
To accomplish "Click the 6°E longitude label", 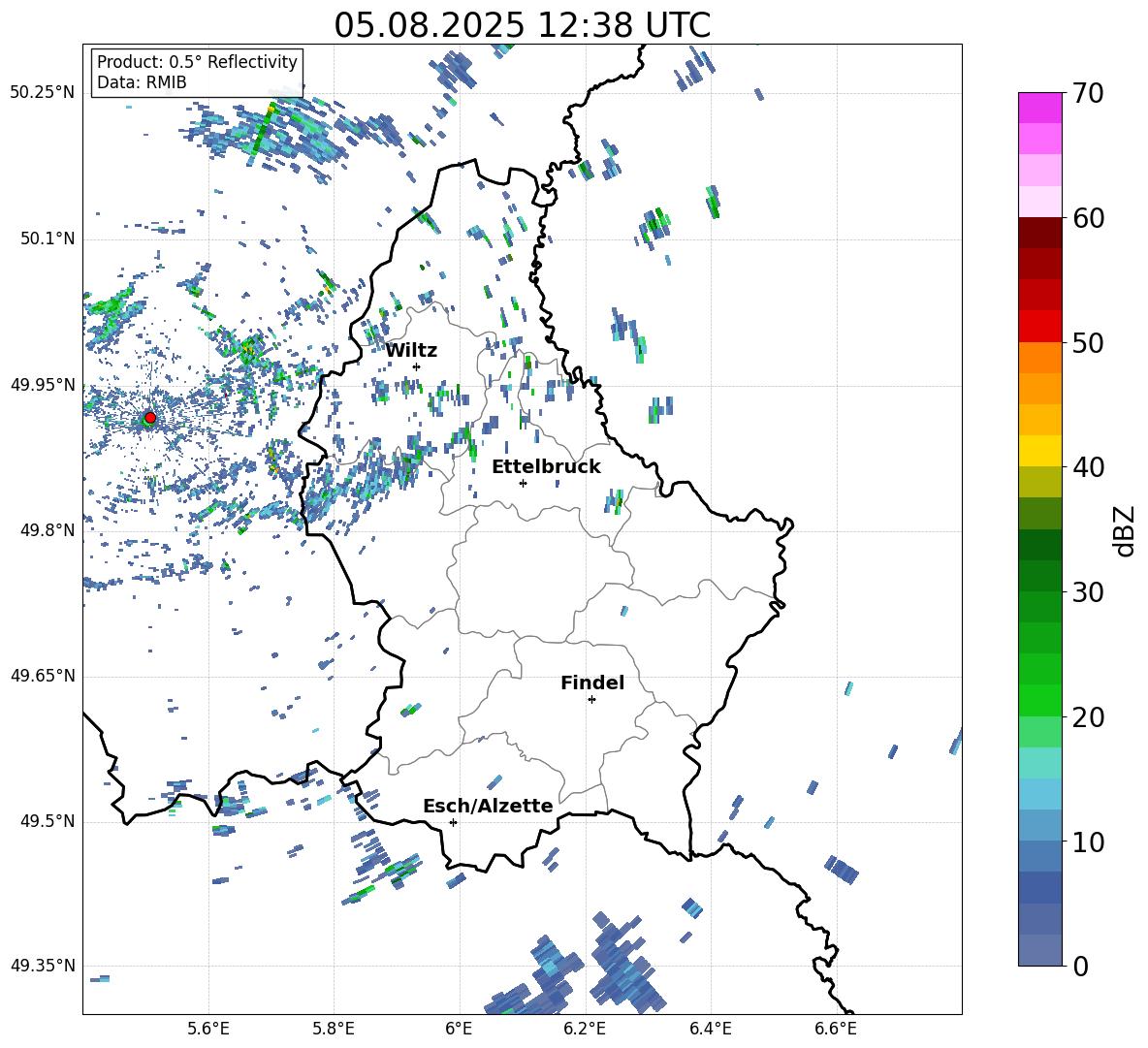I will [x=459, y=1029].
